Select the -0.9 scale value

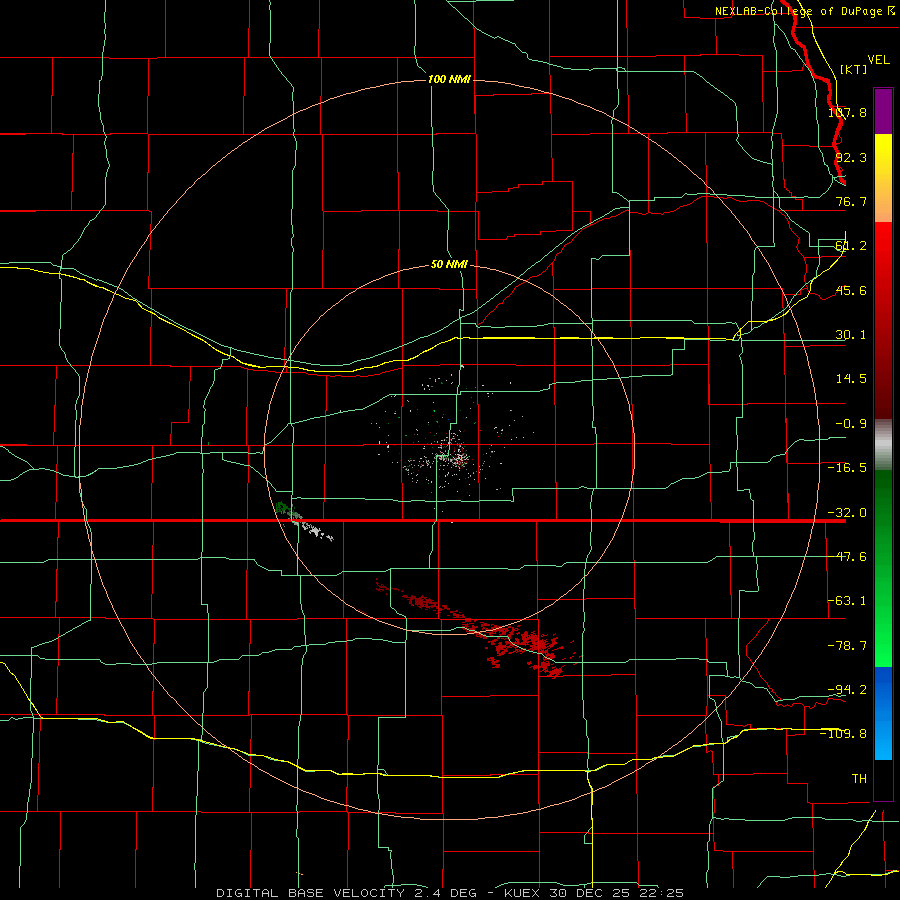(x=851, y=424)
